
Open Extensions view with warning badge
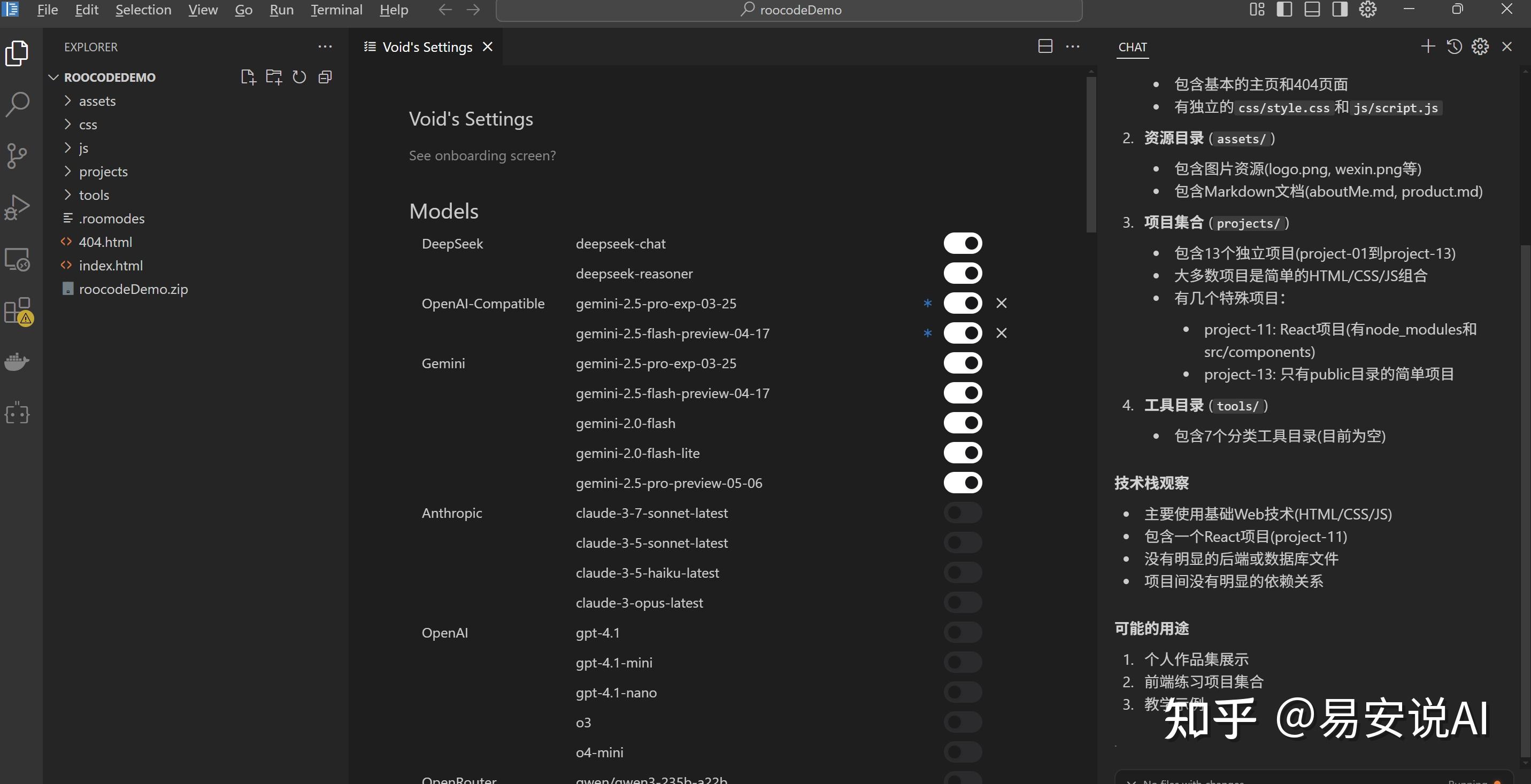pyautogui.click(x=18, y=311)
